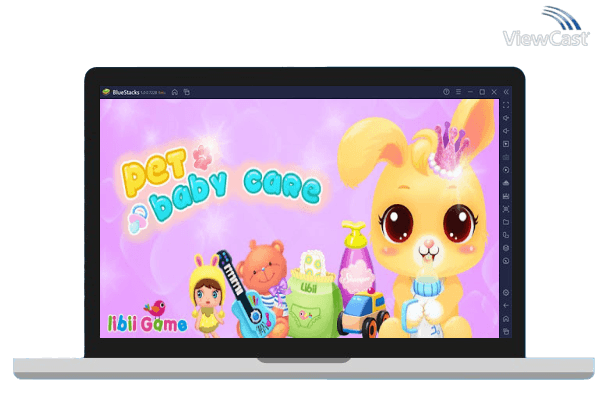The height and width of the screenshot is (414, 602).
Task: Toggle full screen mode in sidebar
Action: 506,105
